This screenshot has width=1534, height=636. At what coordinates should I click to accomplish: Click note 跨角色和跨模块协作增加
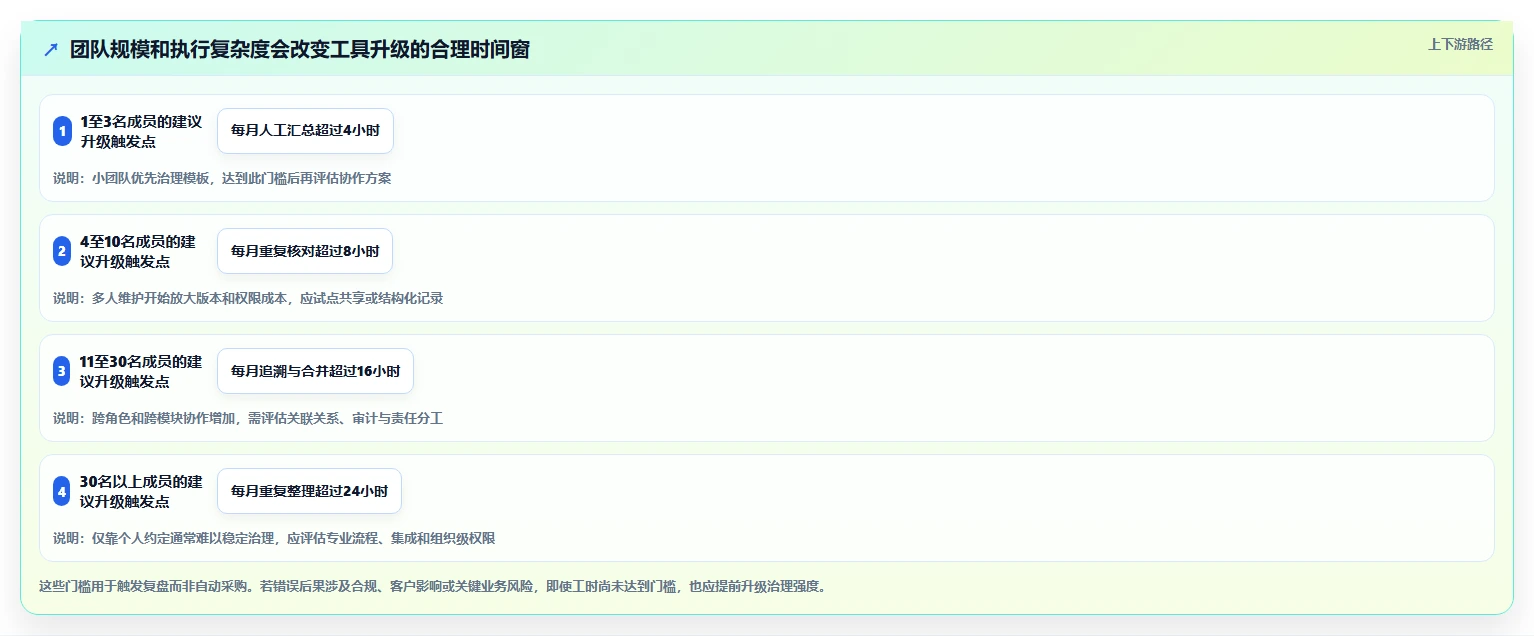tap(164, 418)
